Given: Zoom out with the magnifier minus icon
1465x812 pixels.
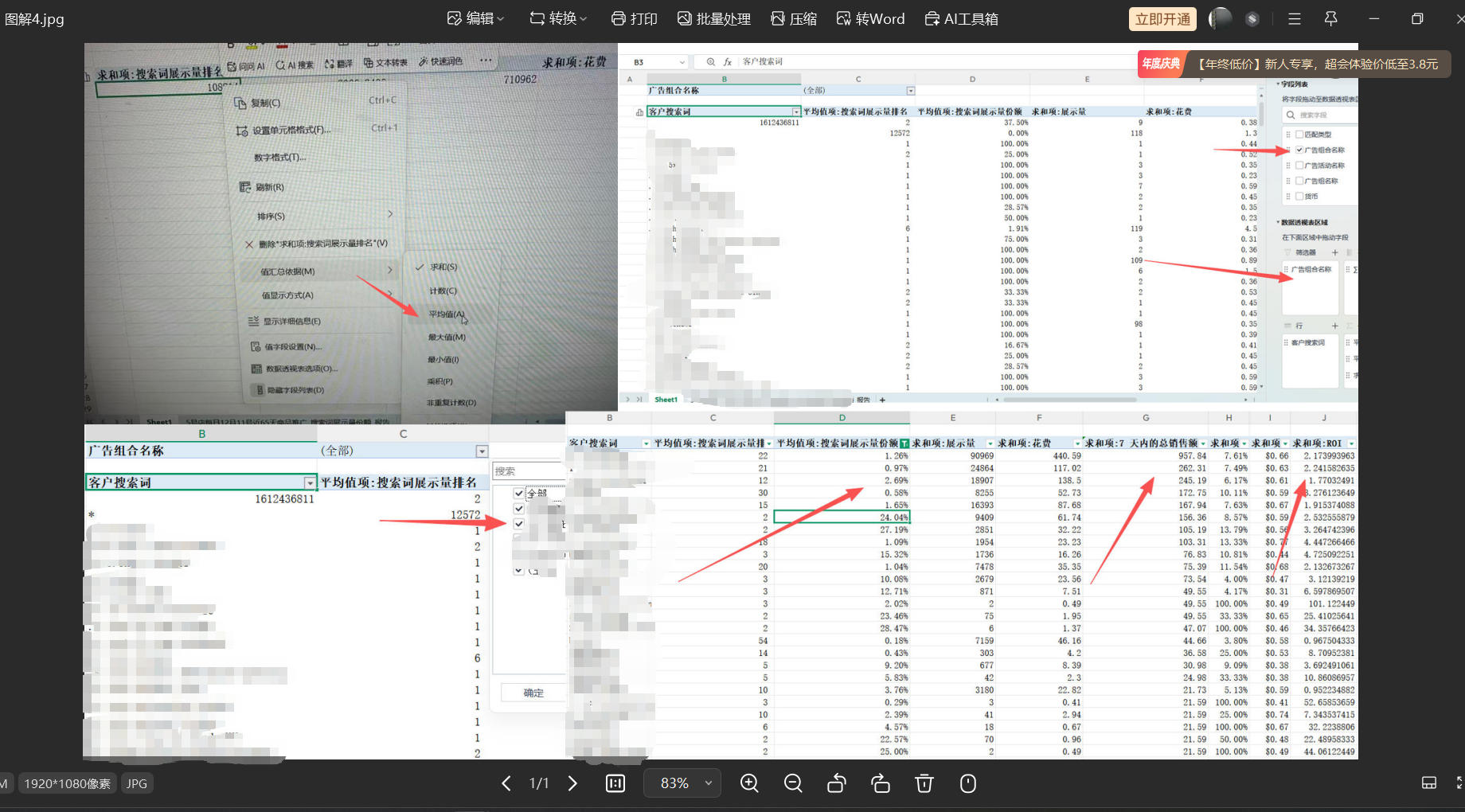Looking at the screenshot, I should coord(793,783).
